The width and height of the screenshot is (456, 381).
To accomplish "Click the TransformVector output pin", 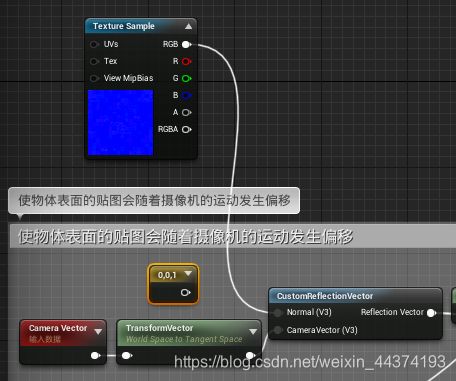I will click(x=251, y=356).
